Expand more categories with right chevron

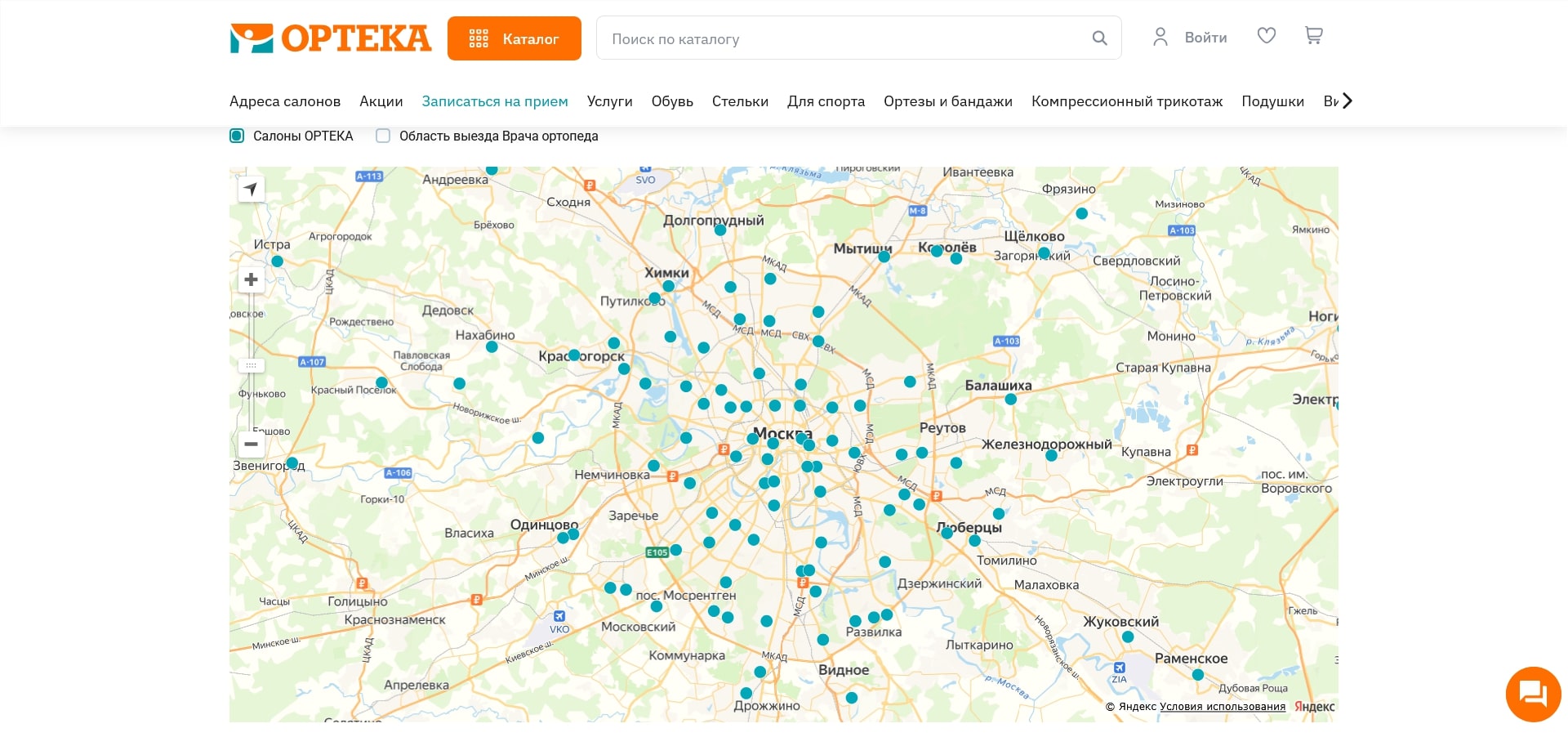1347,101
